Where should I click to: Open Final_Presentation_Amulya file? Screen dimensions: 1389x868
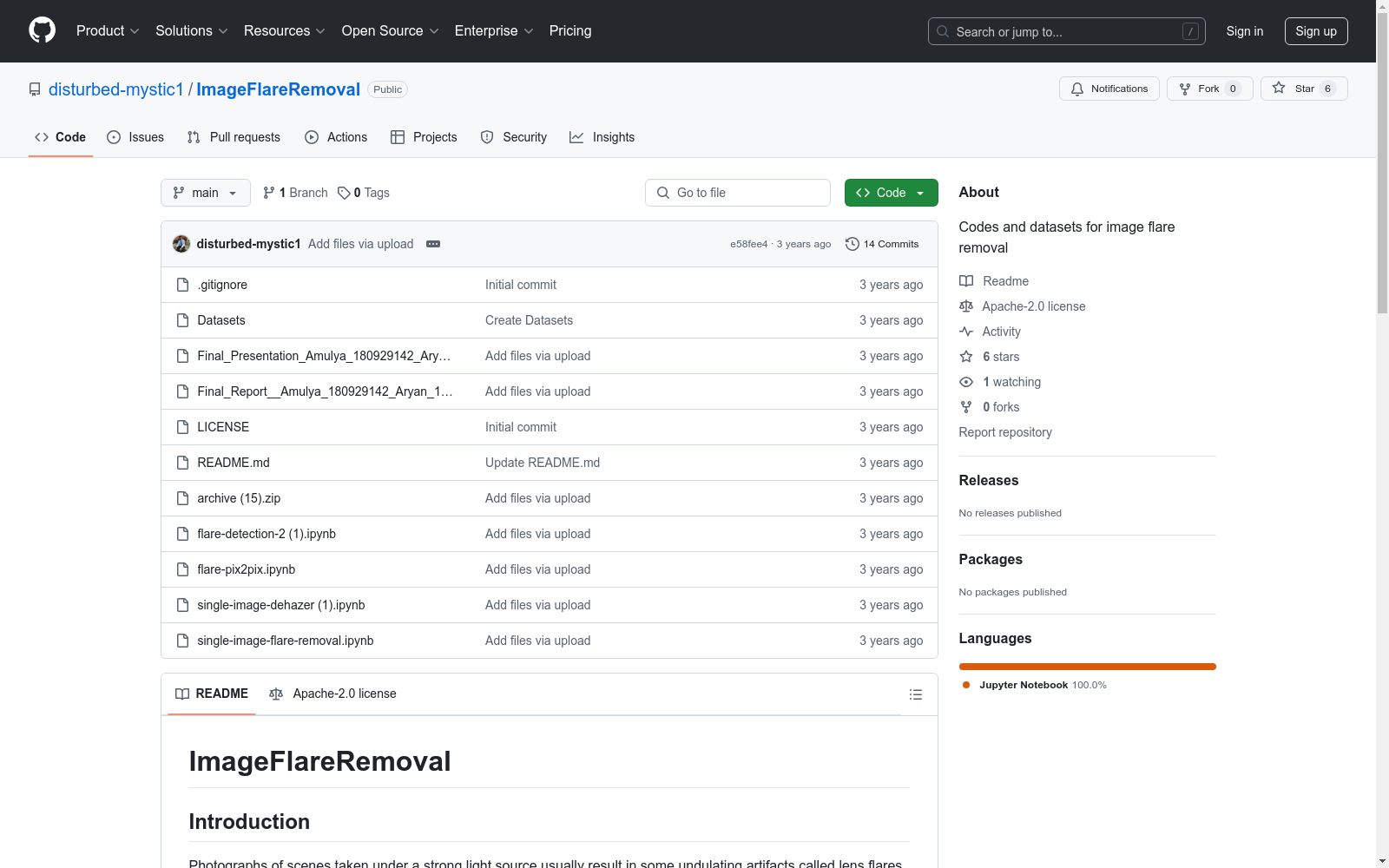(x=324, y=356)
